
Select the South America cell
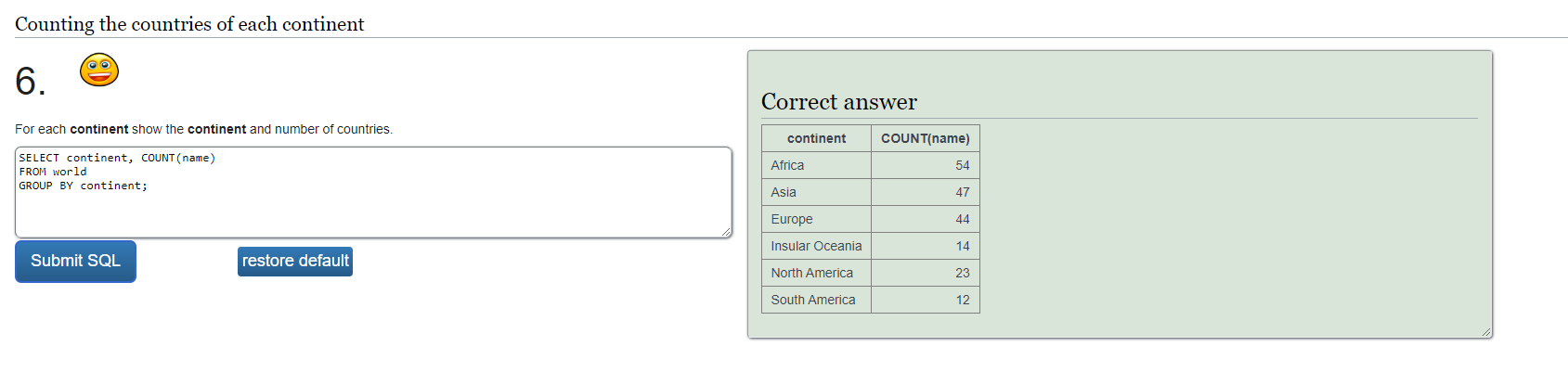tap(816, 300)
